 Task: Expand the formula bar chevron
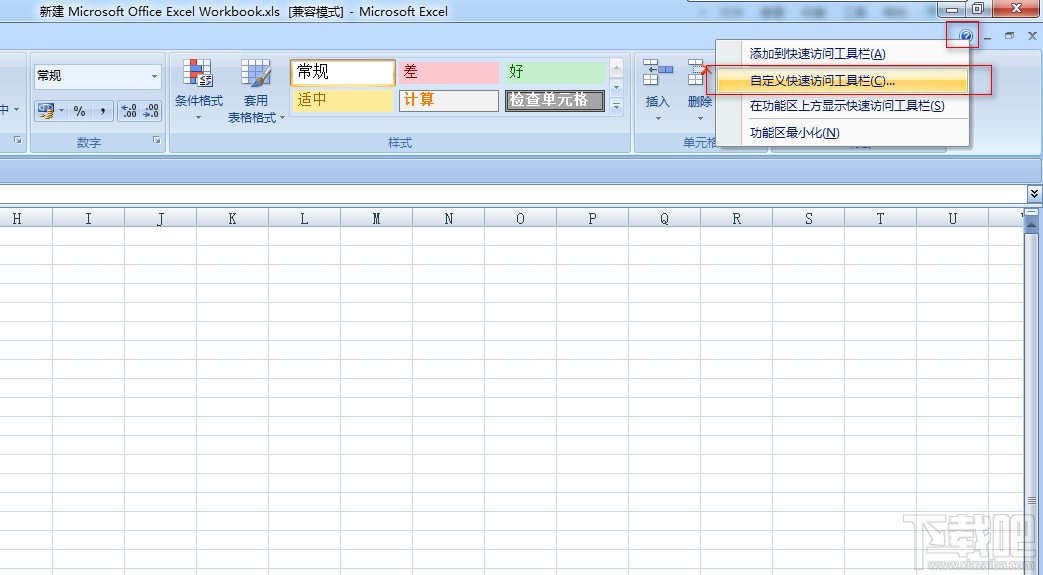(x=1034, y=194)
